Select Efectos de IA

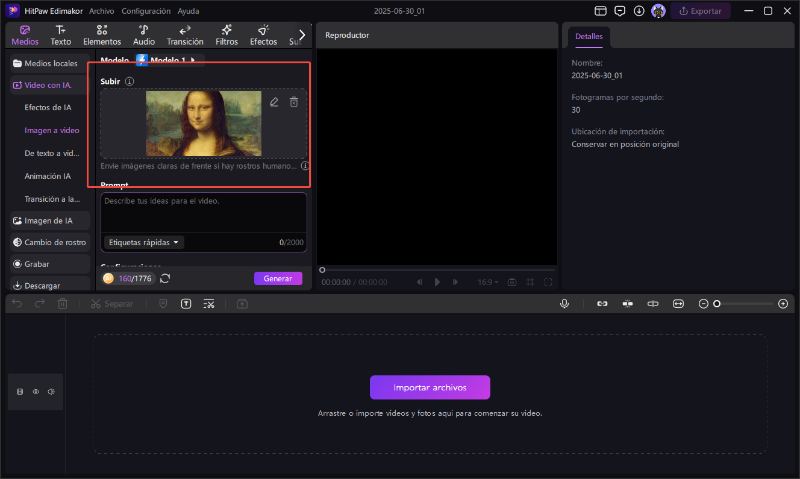click(x=48, y=107)
